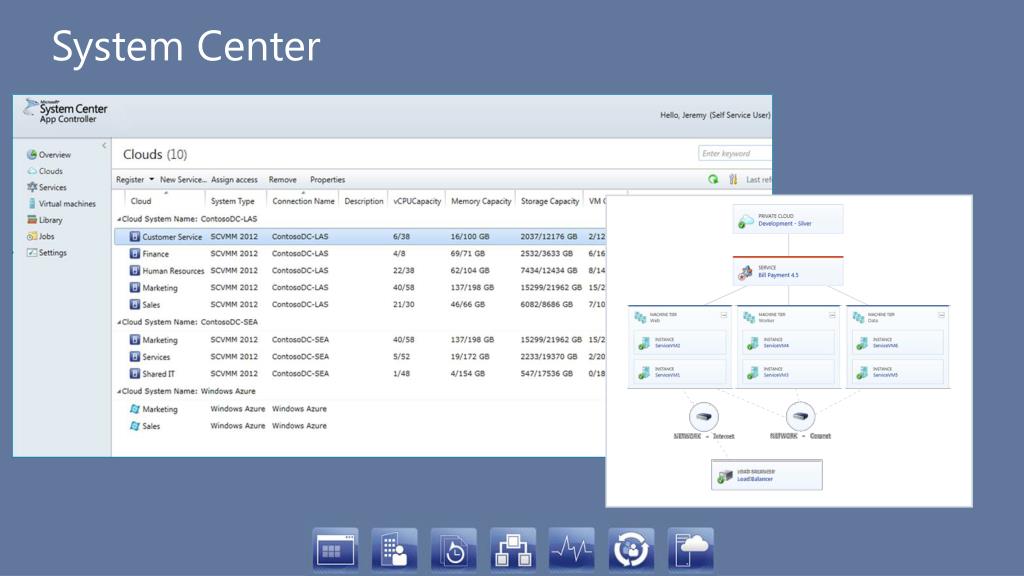Click the Customer Service cloud icon
Screen dimensions: 1024x576
coord(135,236)
